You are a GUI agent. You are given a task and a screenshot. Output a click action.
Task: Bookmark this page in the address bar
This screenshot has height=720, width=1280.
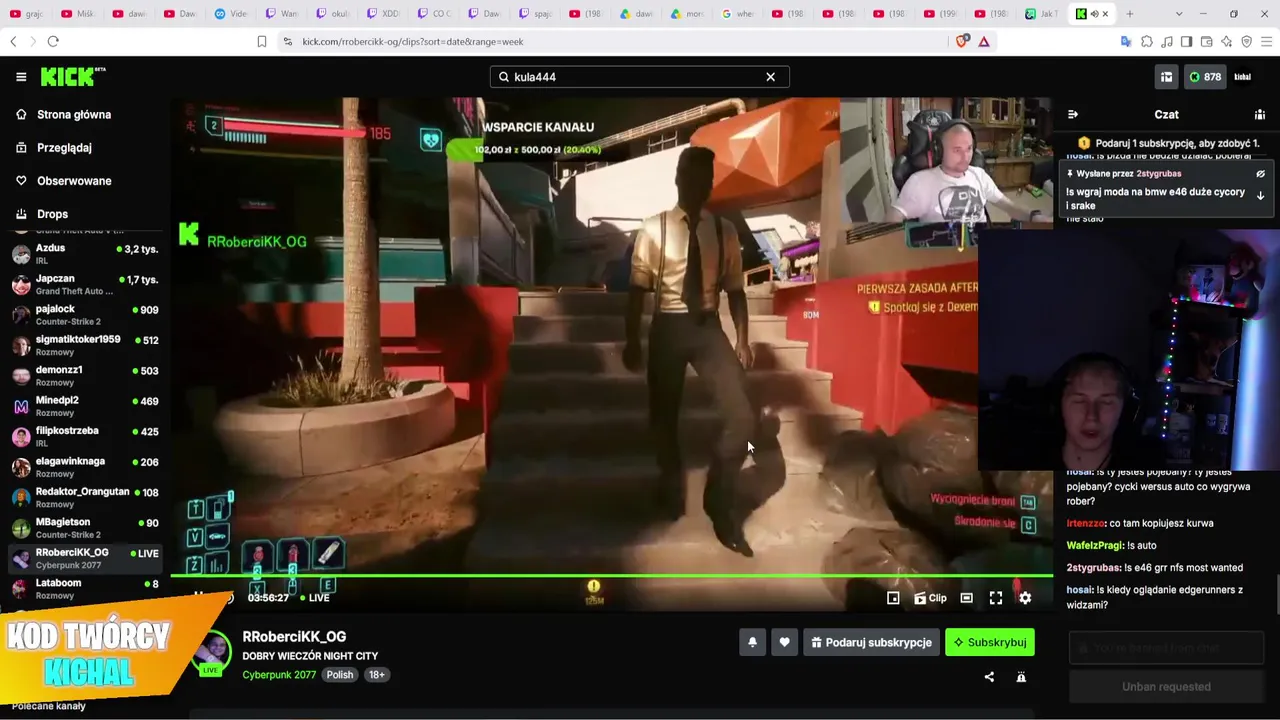pyautogui.click(x=262, y=42)
